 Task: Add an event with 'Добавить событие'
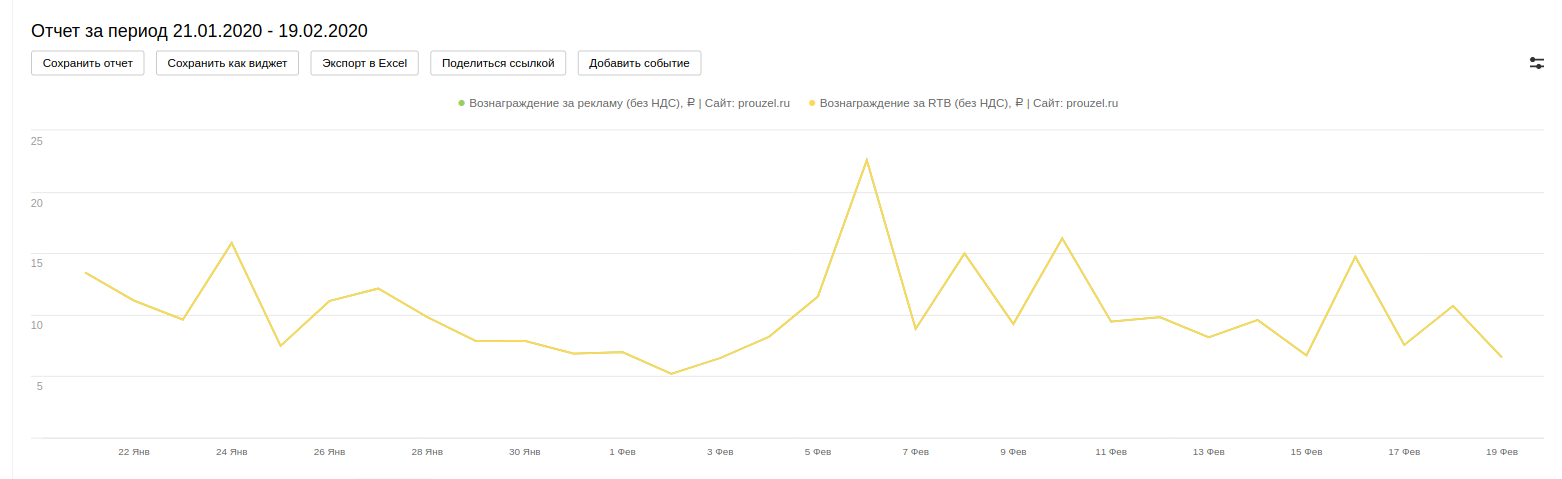tap(639, 63)
